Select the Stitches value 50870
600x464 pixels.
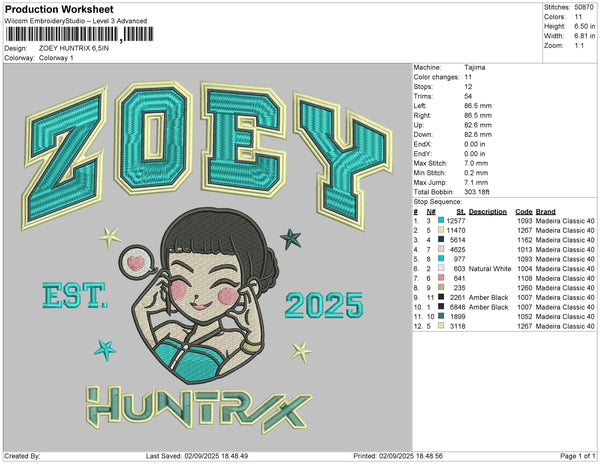click(584, 7)
